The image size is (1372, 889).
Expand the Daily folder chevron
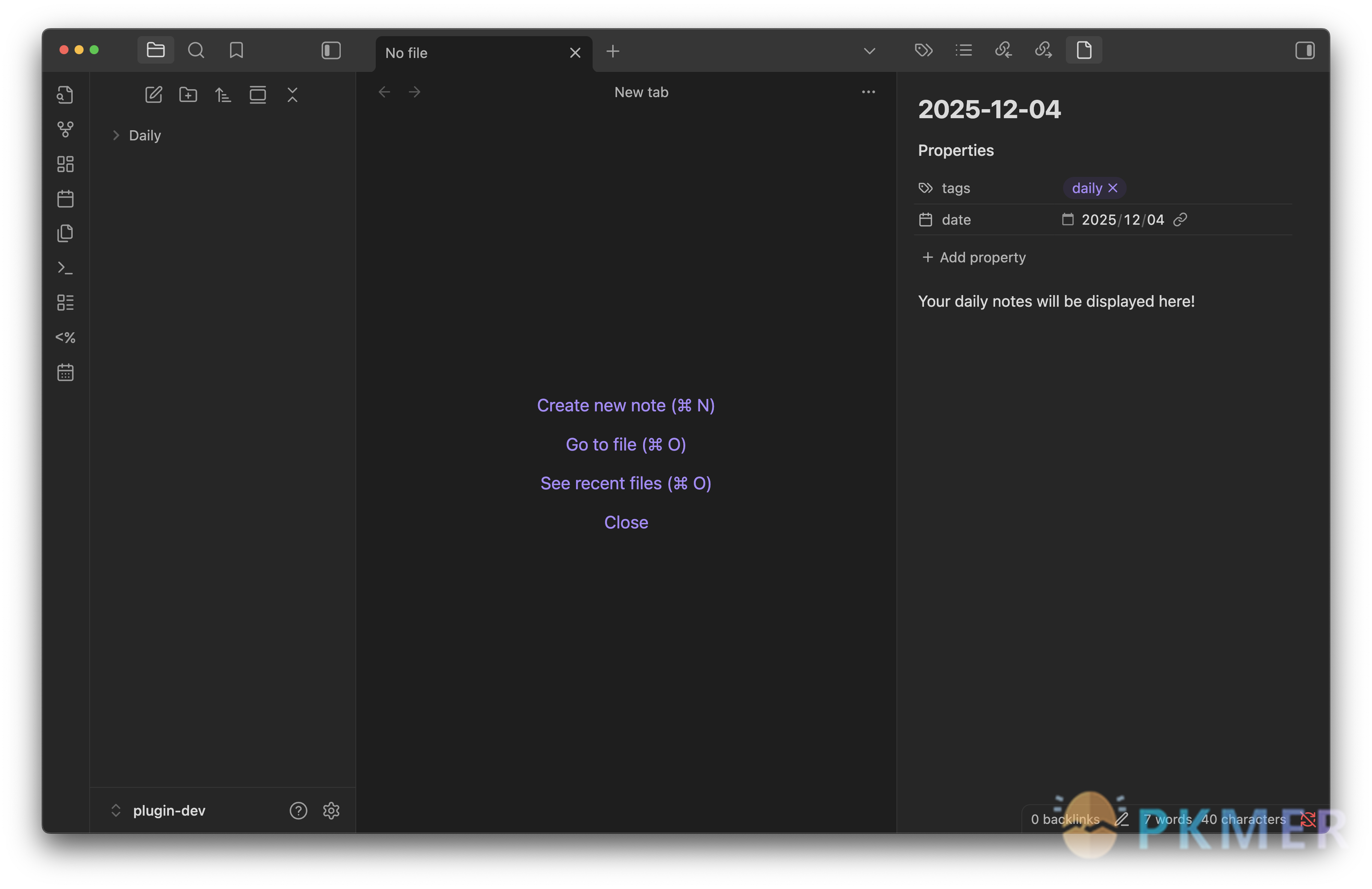[x=116, y=135]
